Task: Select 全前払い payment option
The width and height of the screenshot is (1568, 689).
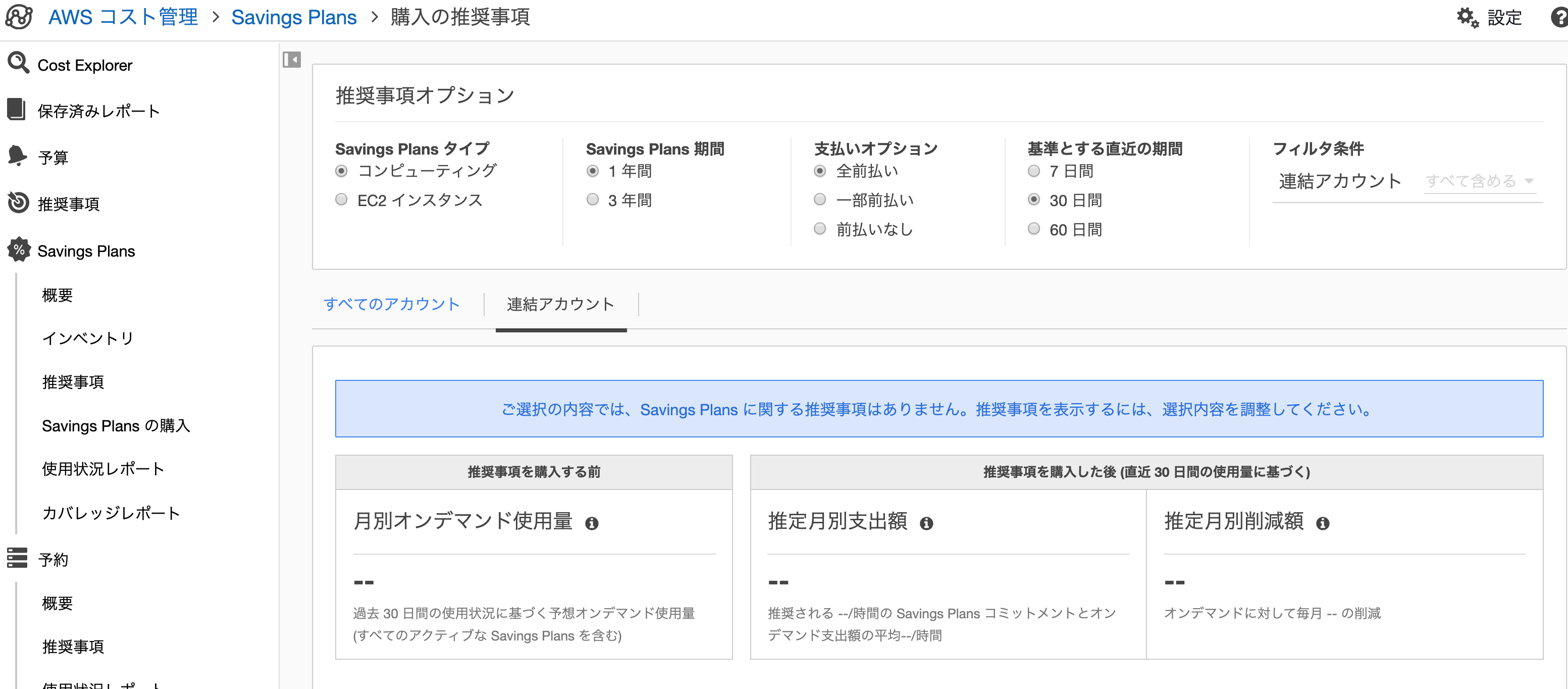Action: [820, 171]
